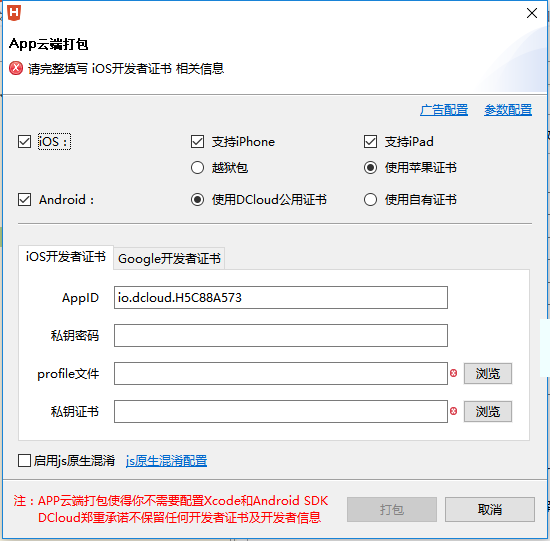Click 浏览 button for profile文件
The image size is (550, 541).
488,374
